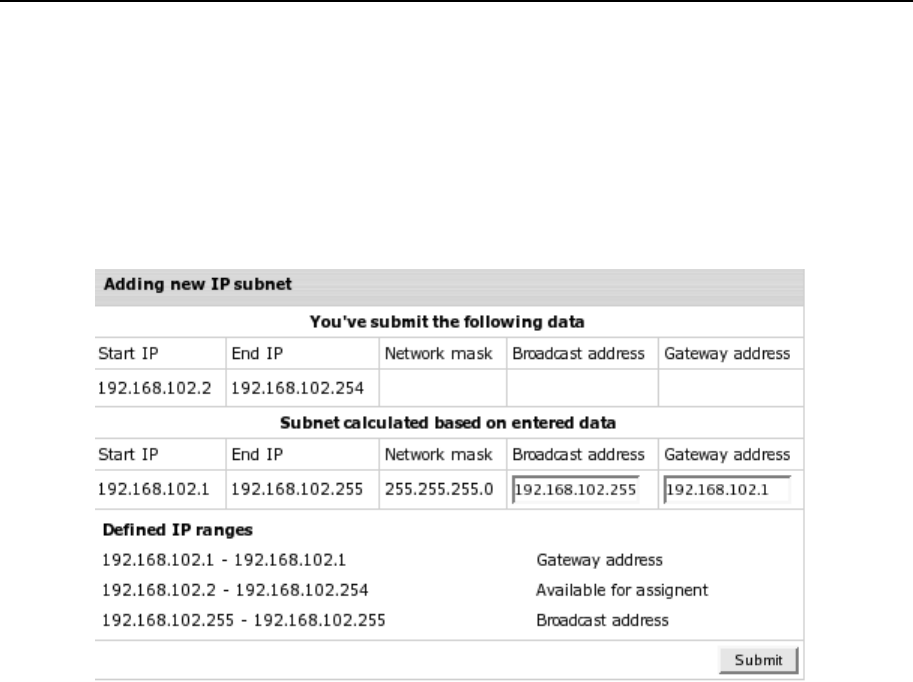Click the 'You've submit the following data' heading
913x682 pixels.
point(447,321)
